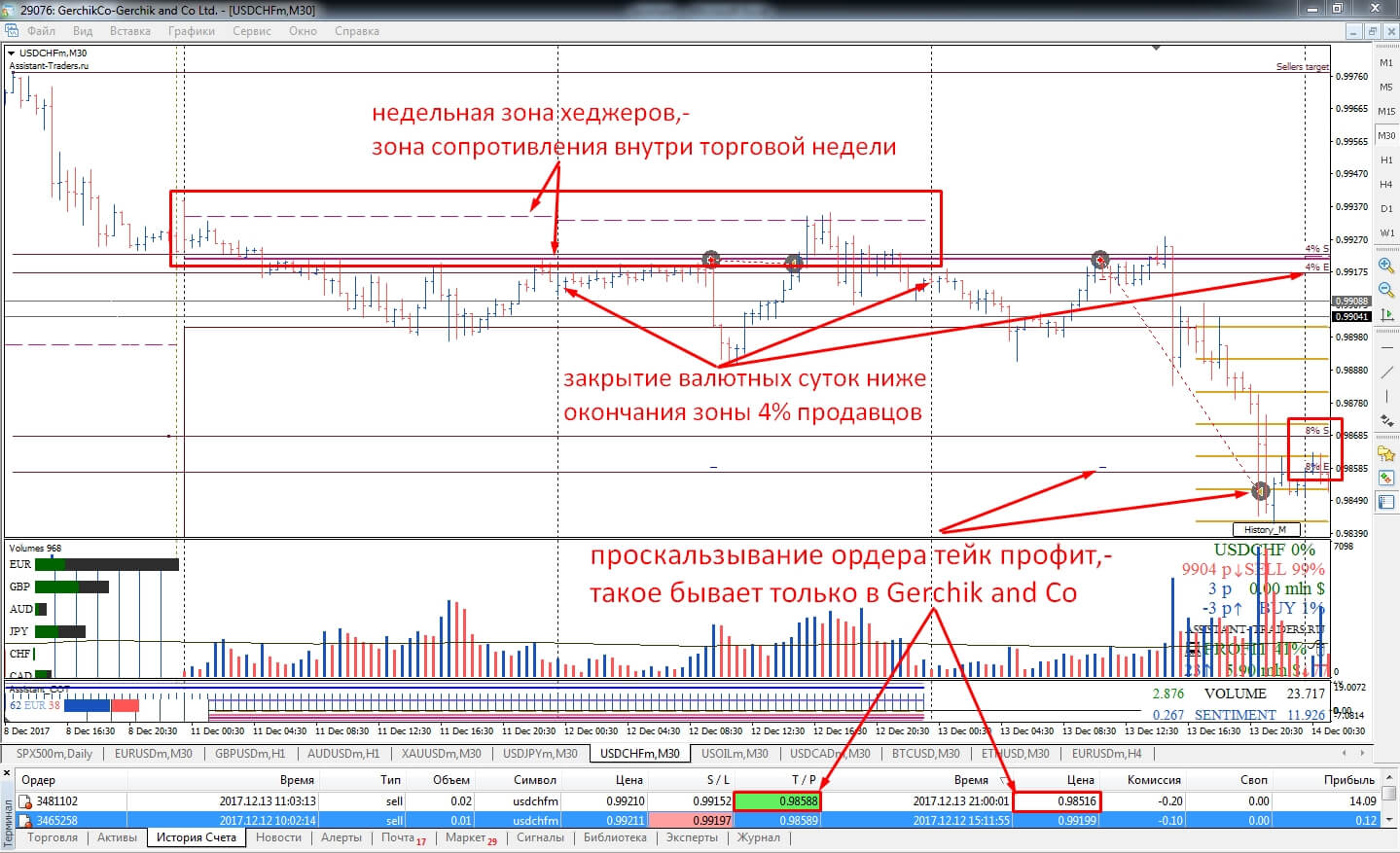The height and width of the screenshot is (853, 1400).
Task: Select the closing price cell 0.98516
Action: 1057,801
